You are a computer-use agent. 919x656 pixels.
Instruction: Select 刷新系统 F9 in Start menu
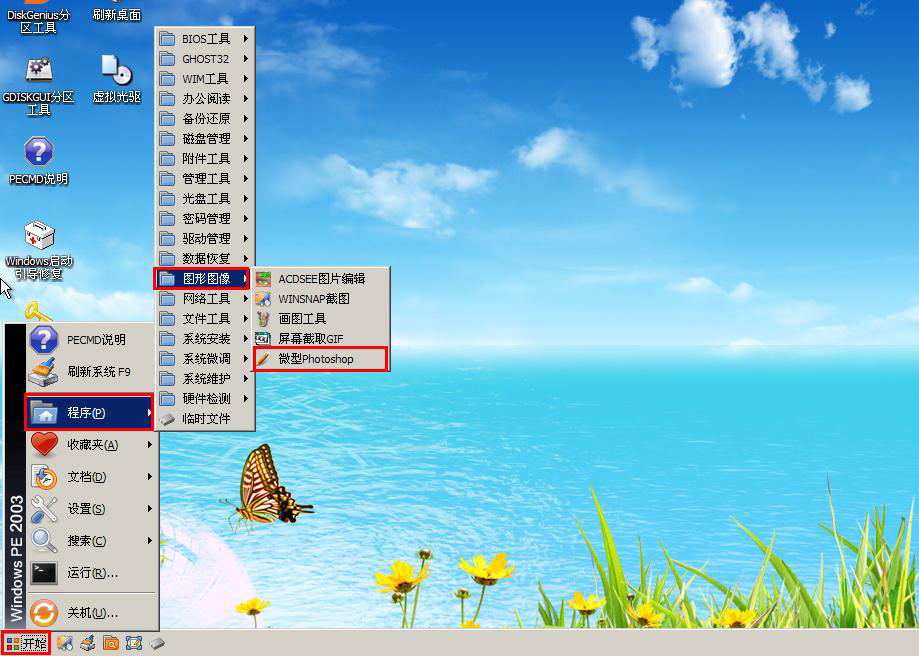click(92, 372)
